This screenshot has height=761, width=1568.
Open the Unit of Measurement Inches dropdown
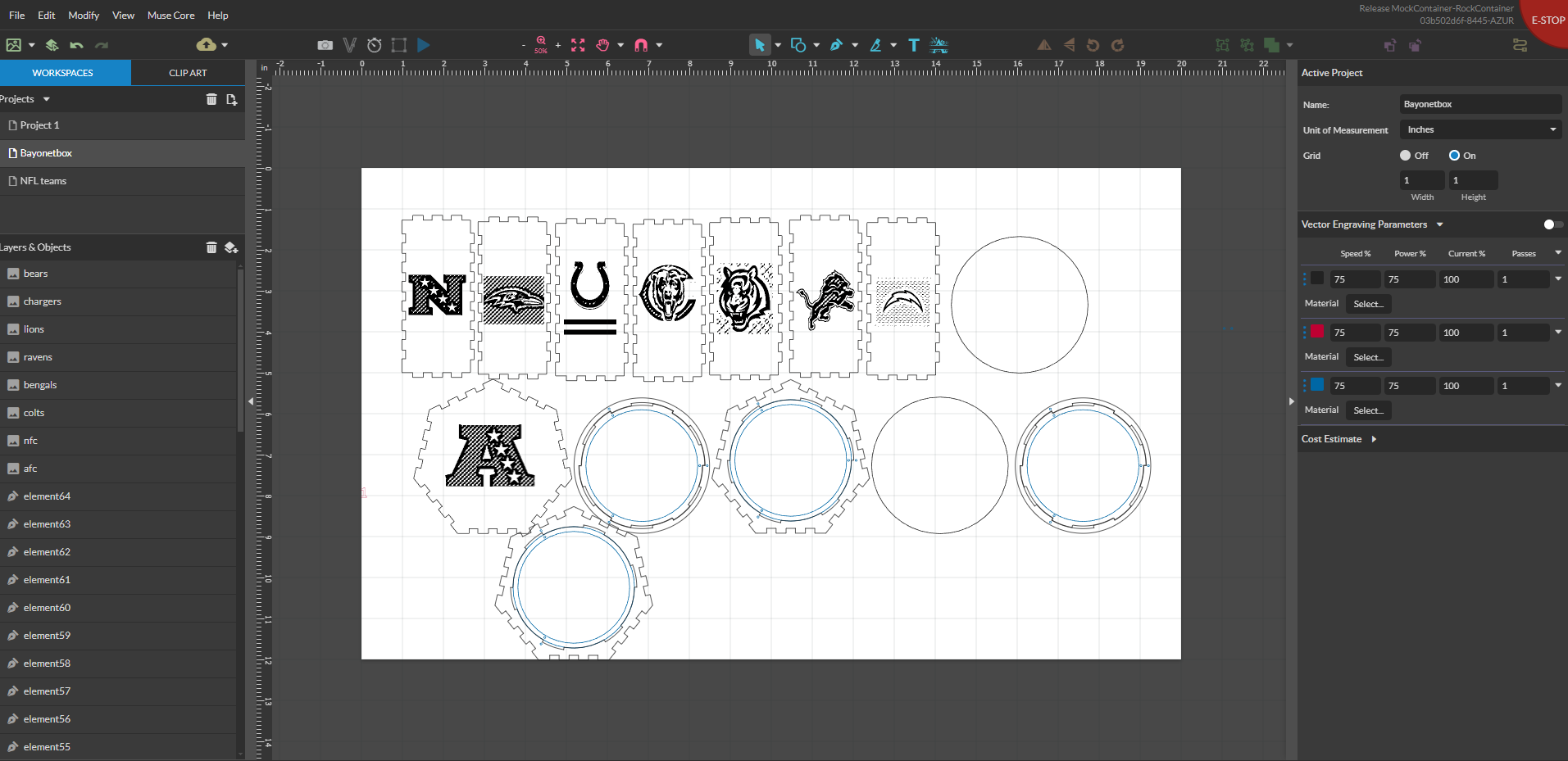click(x=1480, y=129)
